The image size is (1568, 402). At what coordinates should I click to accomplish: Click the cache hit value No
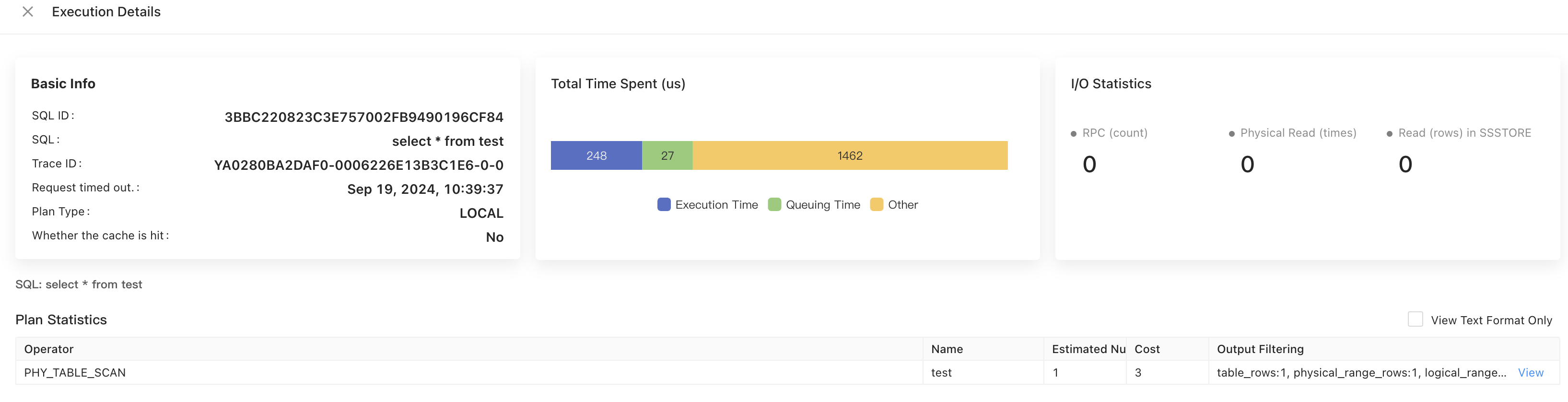tap(494, 237)
